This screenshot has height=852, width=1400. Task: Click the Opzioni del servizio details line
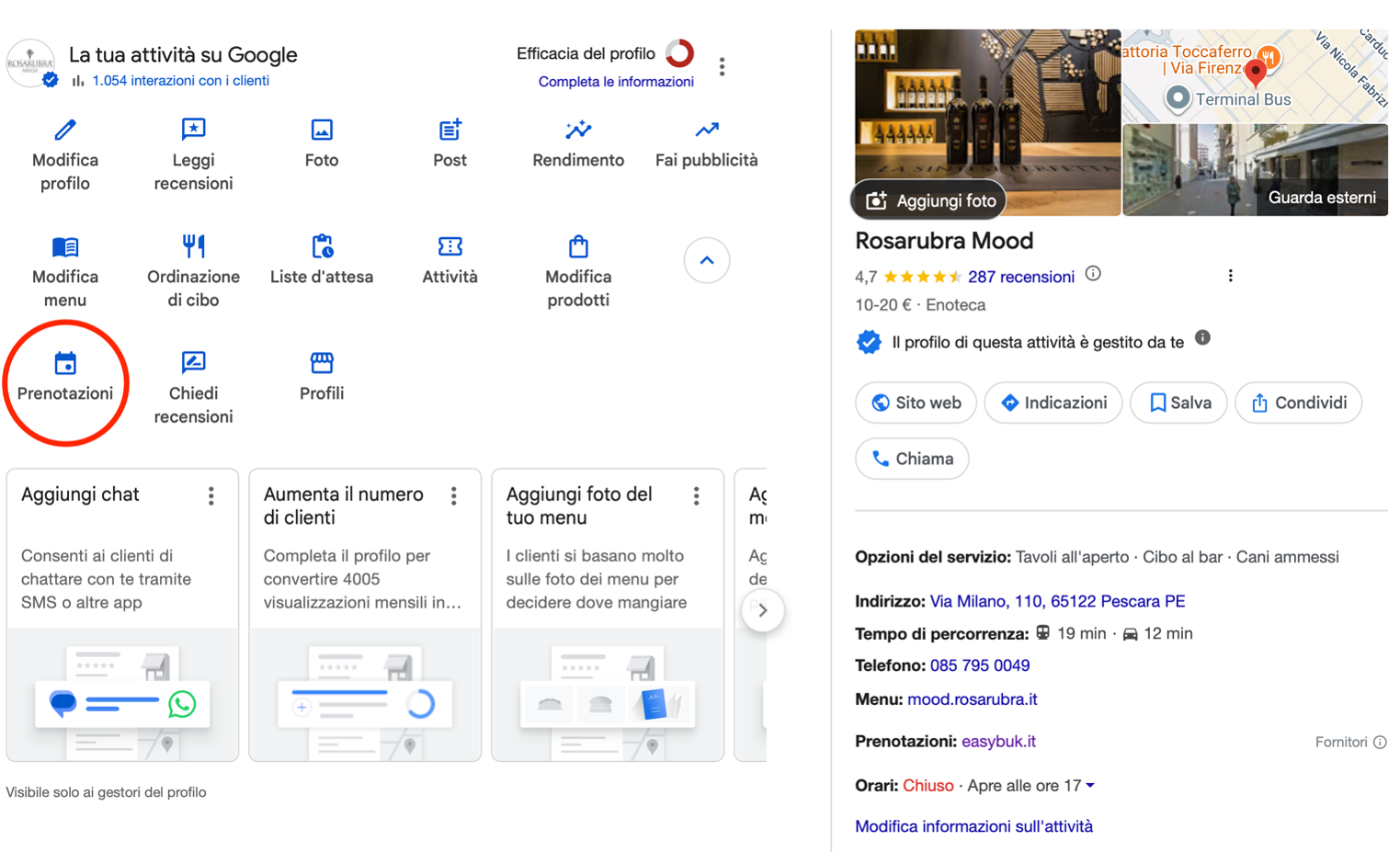click(1097, 557)
